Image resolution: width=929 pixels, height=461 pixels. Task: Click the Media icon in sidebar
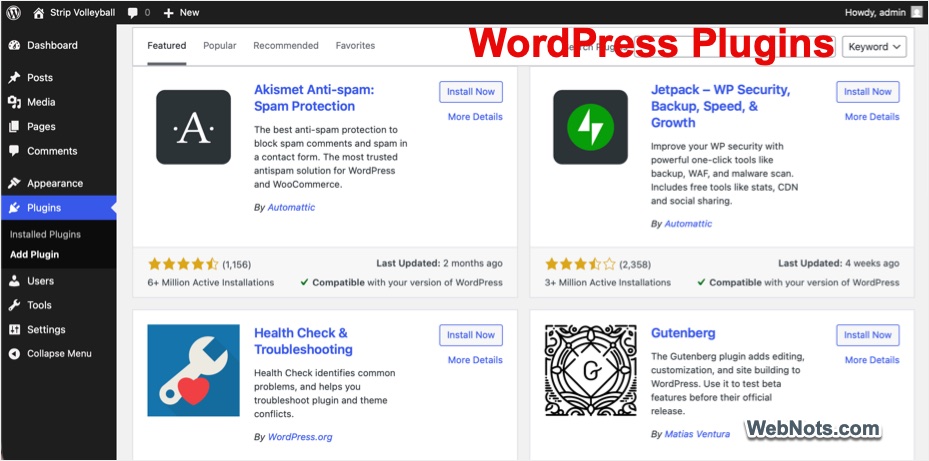pyautogui.click(x=14, y=102)
